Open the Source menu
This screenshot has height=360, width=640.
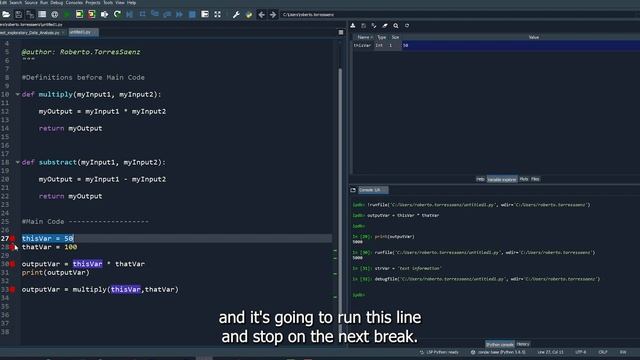coord(31,2)
